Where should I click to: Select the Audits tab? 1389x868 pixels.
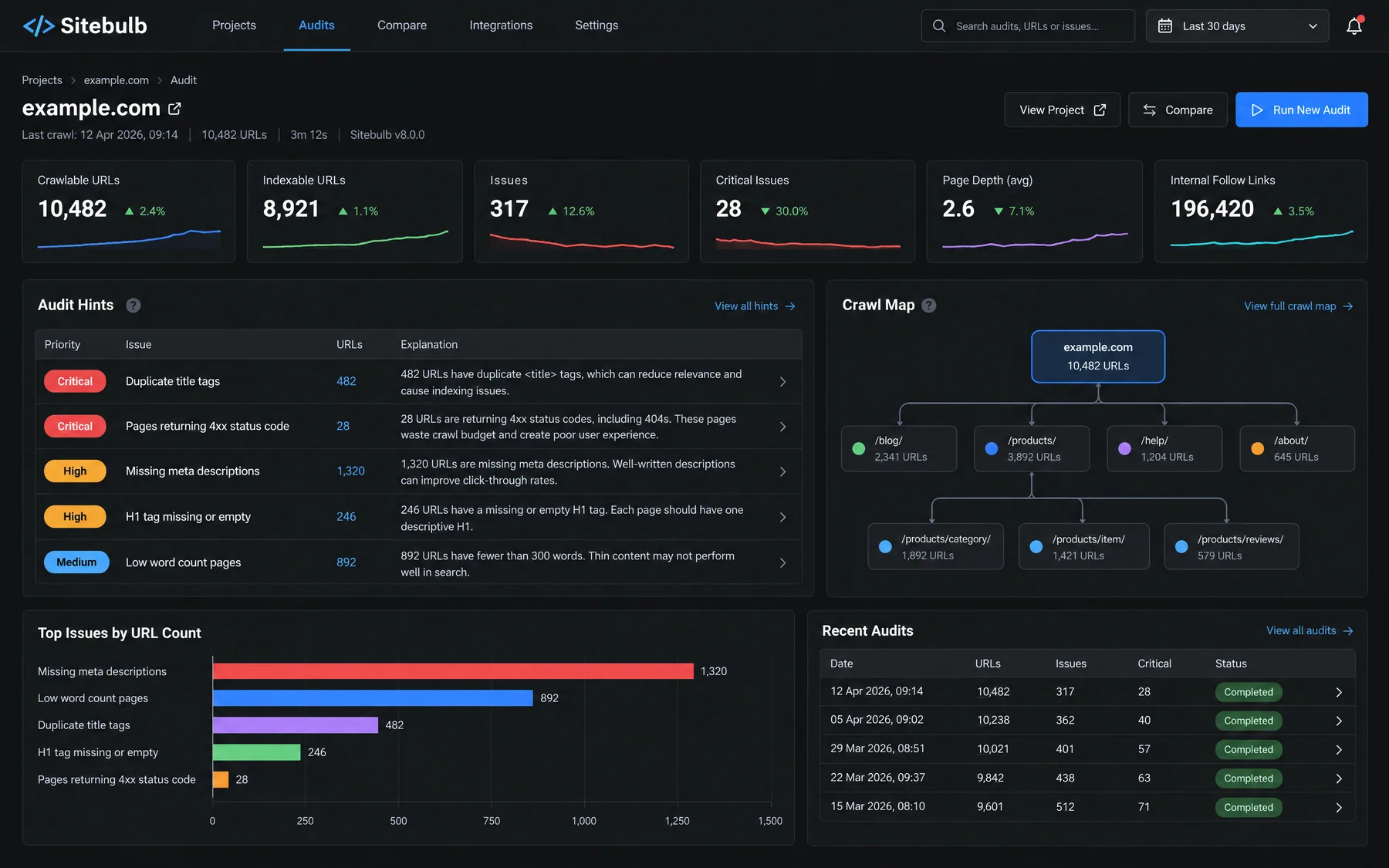point(316,25)
